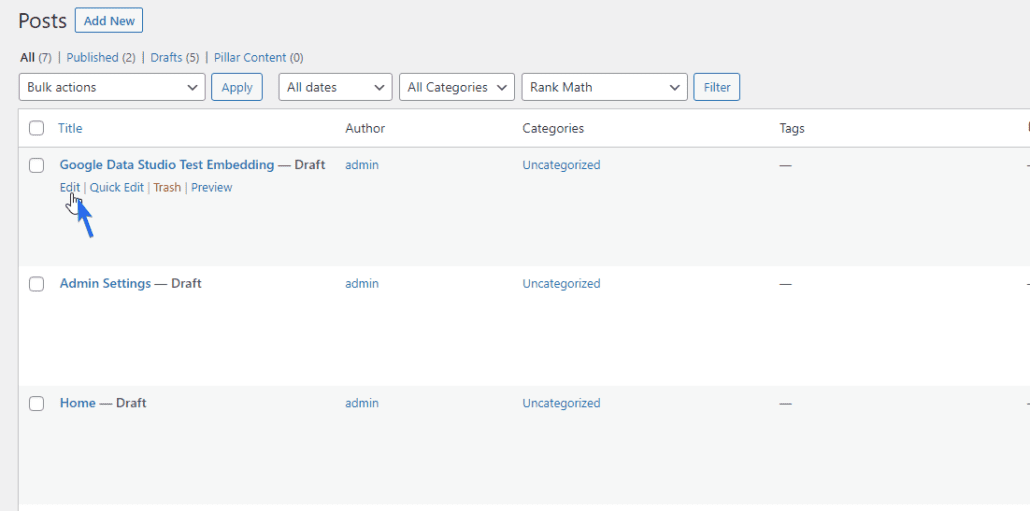
Task: Sort posts by the Title column
Action: (x=70, y=128)
